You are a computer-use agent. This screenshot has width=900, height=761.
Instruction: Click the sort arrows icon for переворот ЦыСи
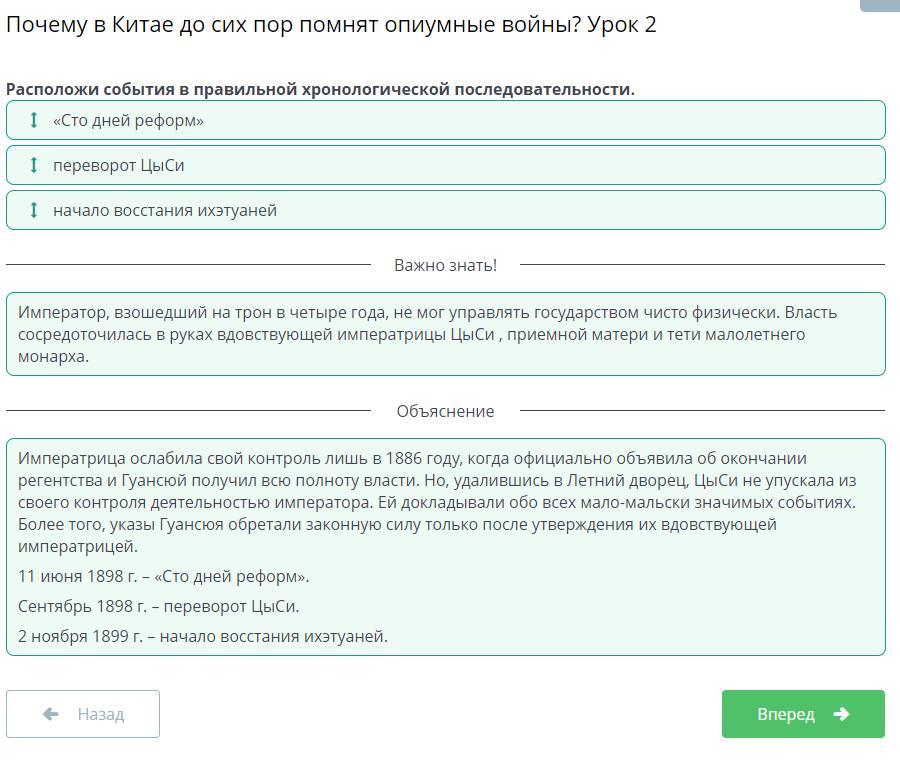33,165
